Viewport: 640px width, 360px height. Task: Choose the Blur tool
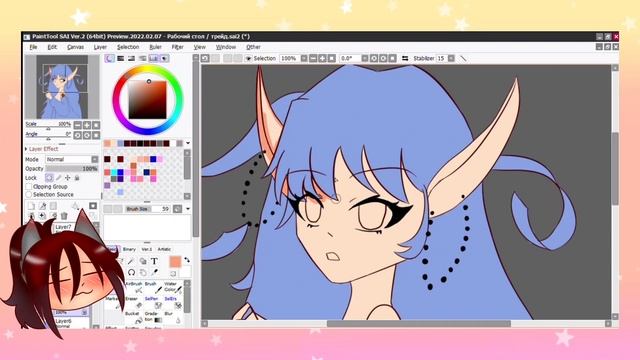(x=172, y=318)
